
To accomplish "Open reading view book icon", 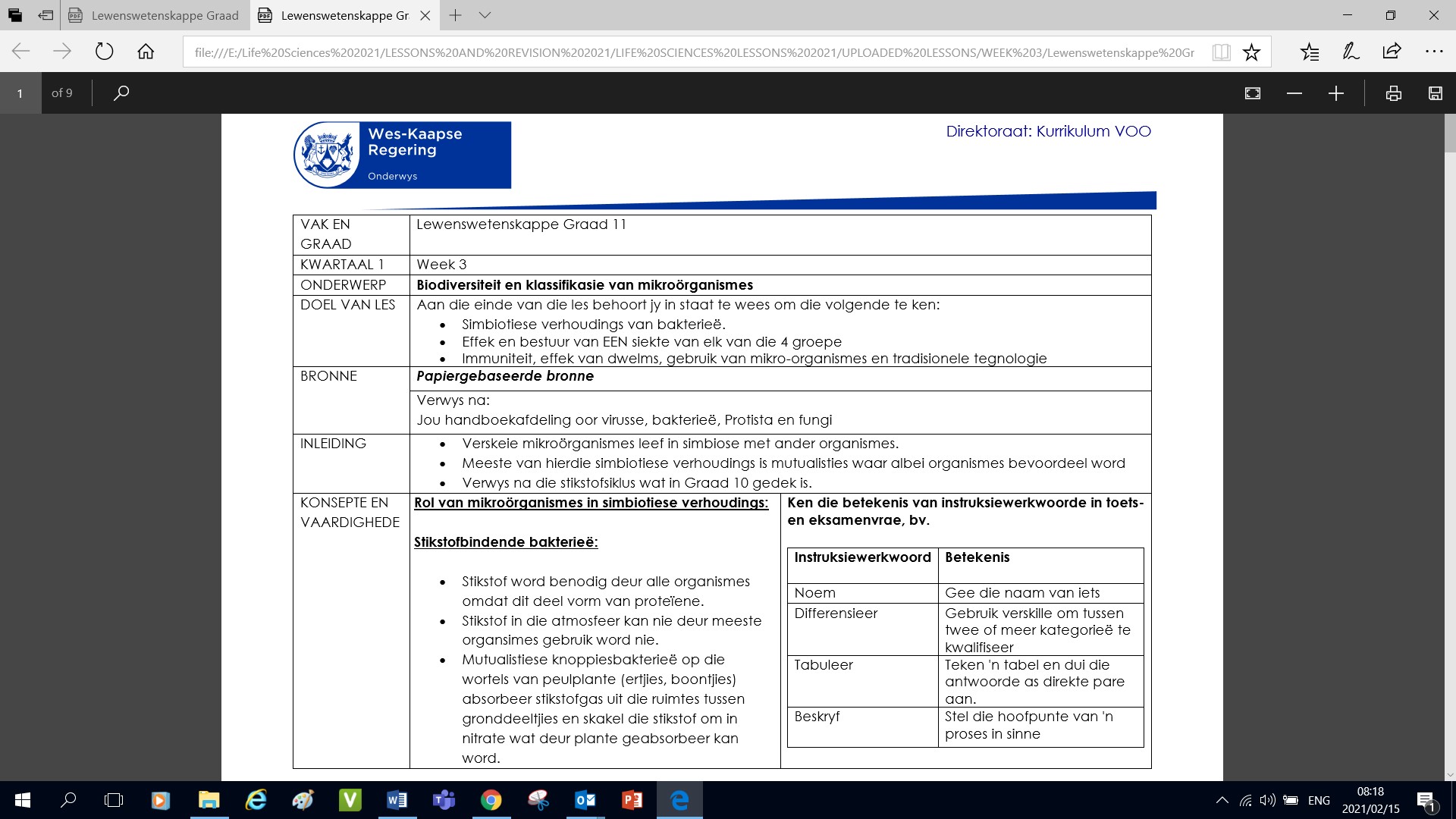I will click(x=1221, y=52).
